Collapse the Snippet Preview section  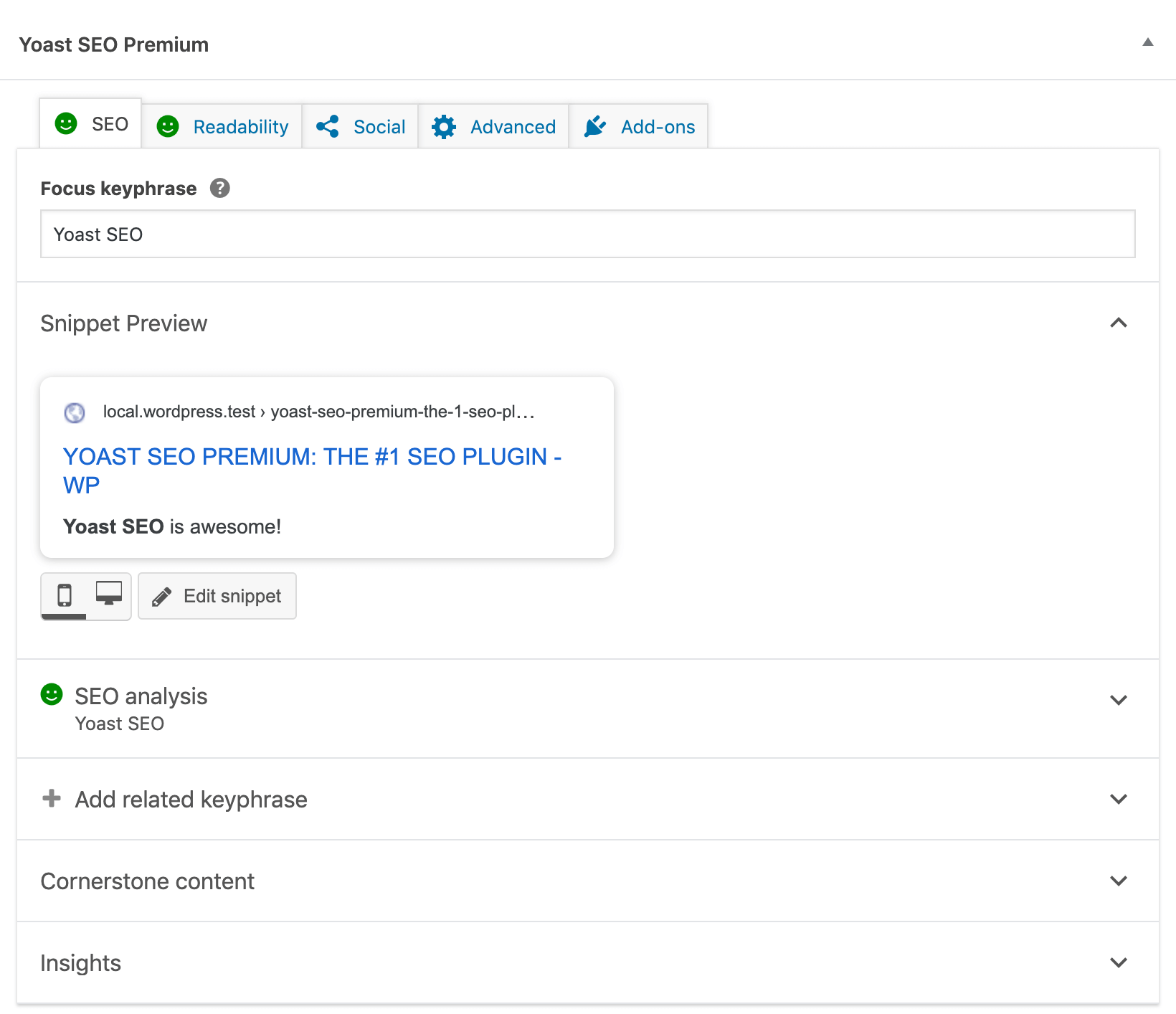pyautogui.click(x=1119, y=323)
